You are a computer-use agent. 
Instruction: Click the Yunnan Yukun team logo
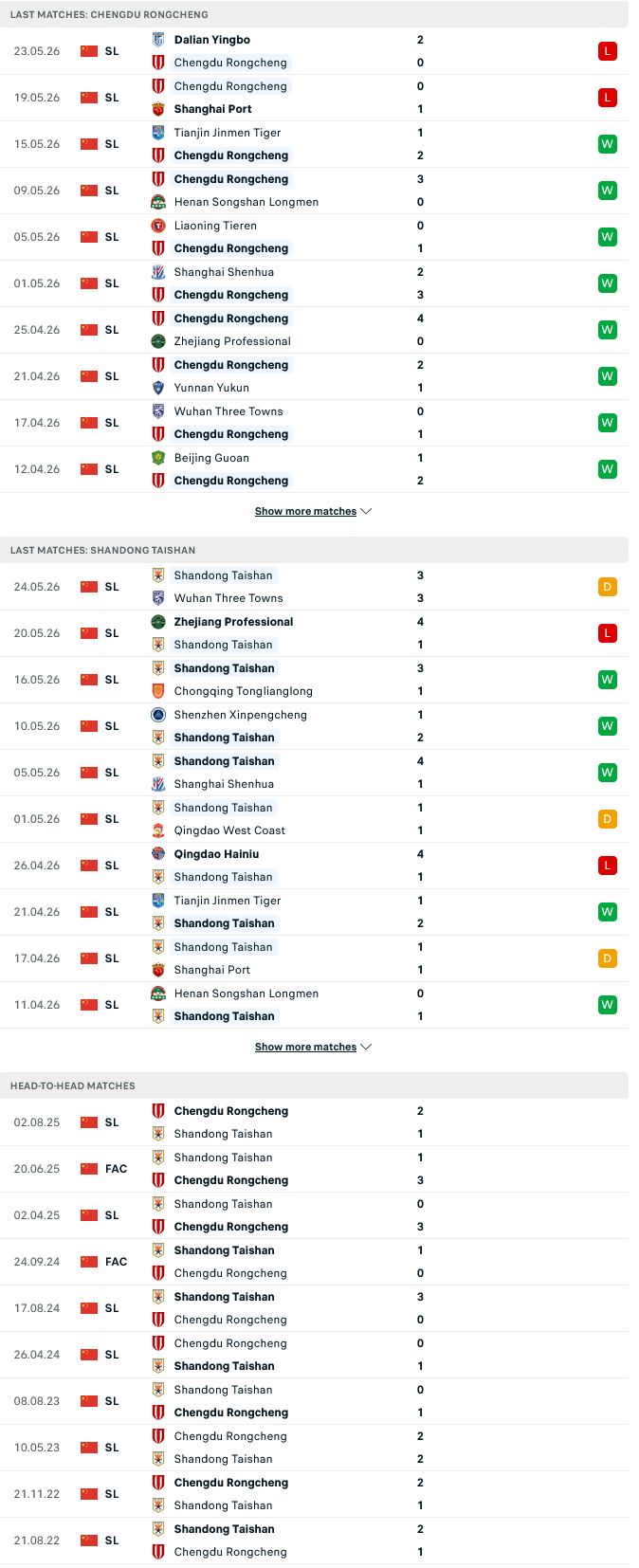pos(158,388)
